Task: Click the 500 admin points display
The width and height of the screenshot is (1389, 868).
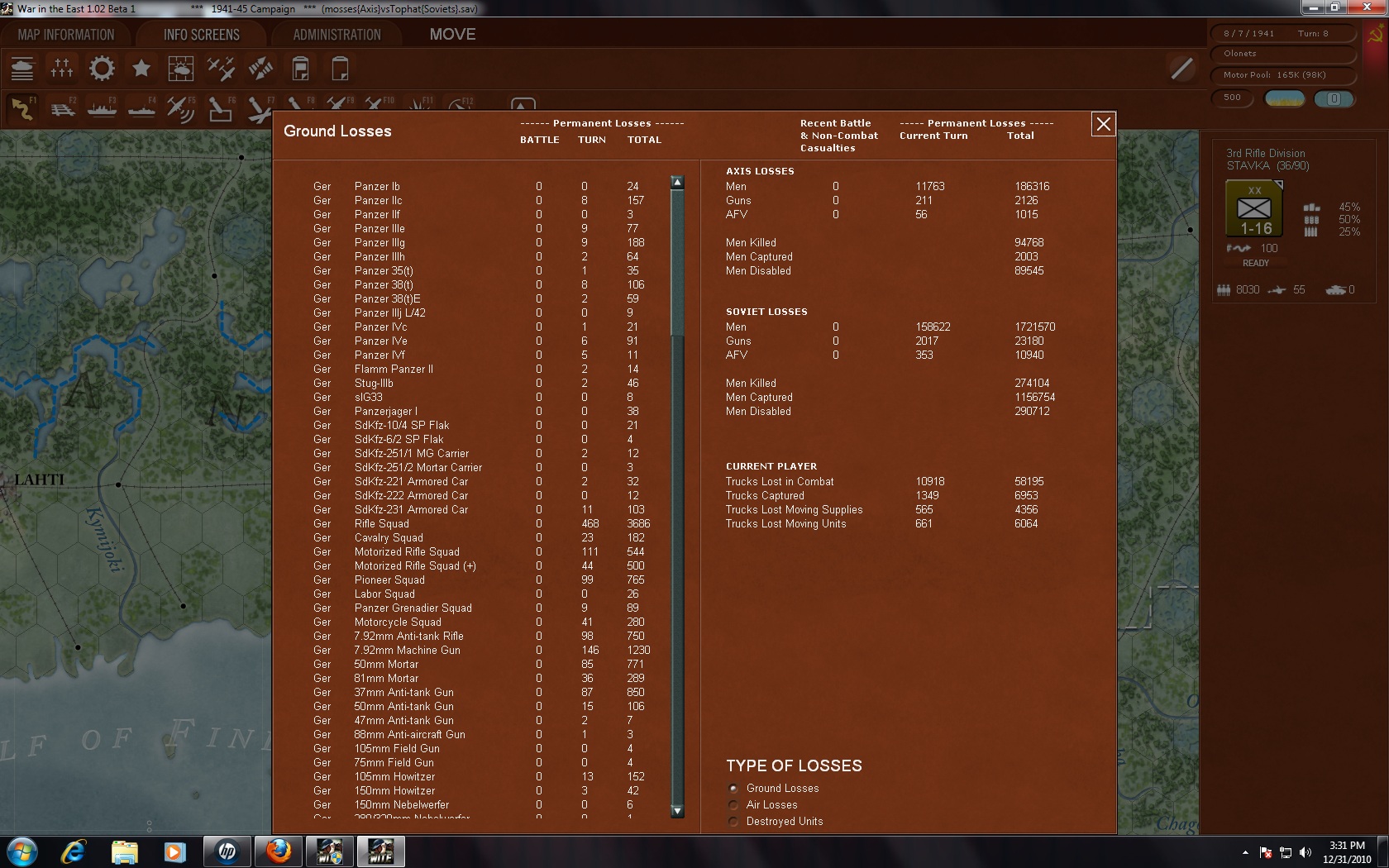Action: [1233, 98]
